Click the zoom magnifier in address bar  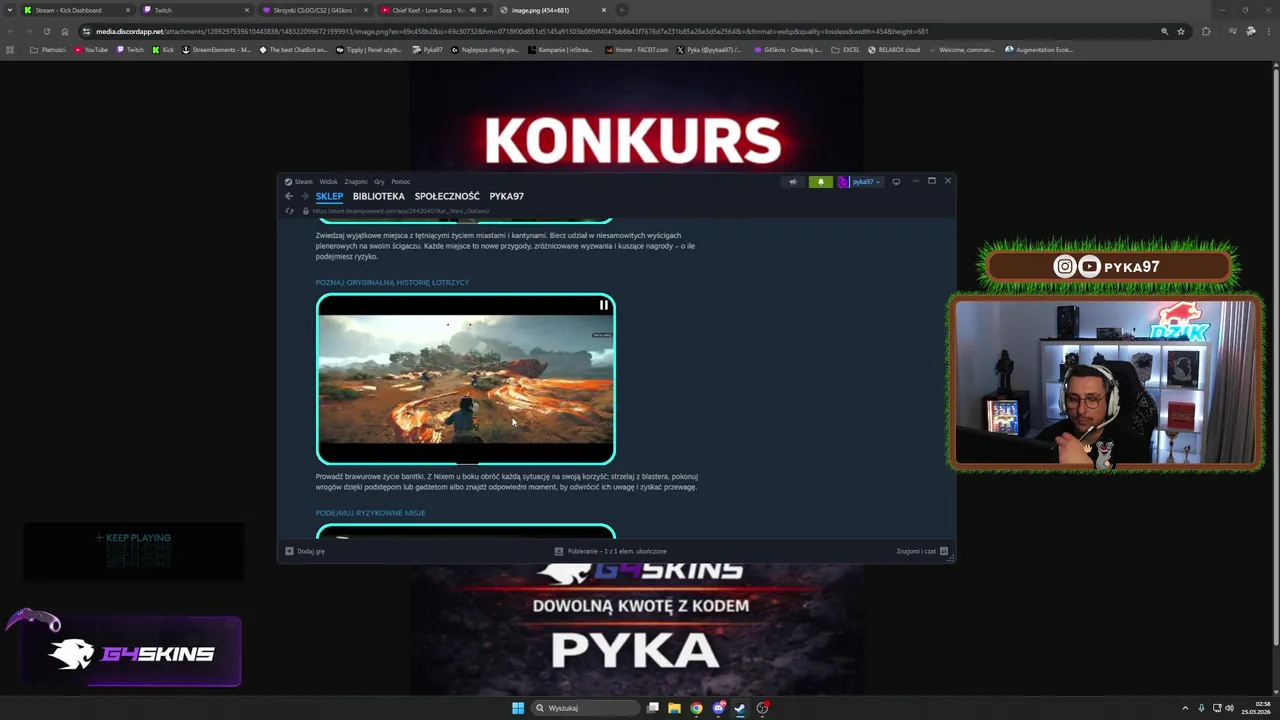(1164, 31)
